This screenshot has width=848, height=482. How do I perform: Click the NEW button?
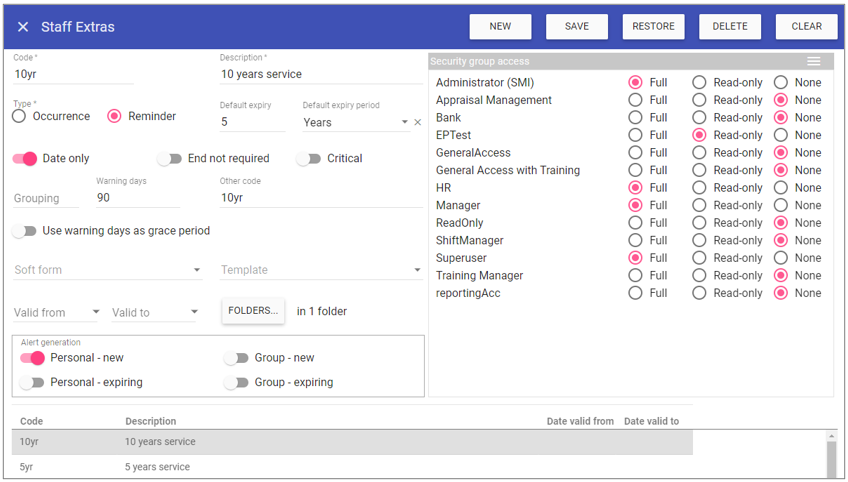click(500, 27)
